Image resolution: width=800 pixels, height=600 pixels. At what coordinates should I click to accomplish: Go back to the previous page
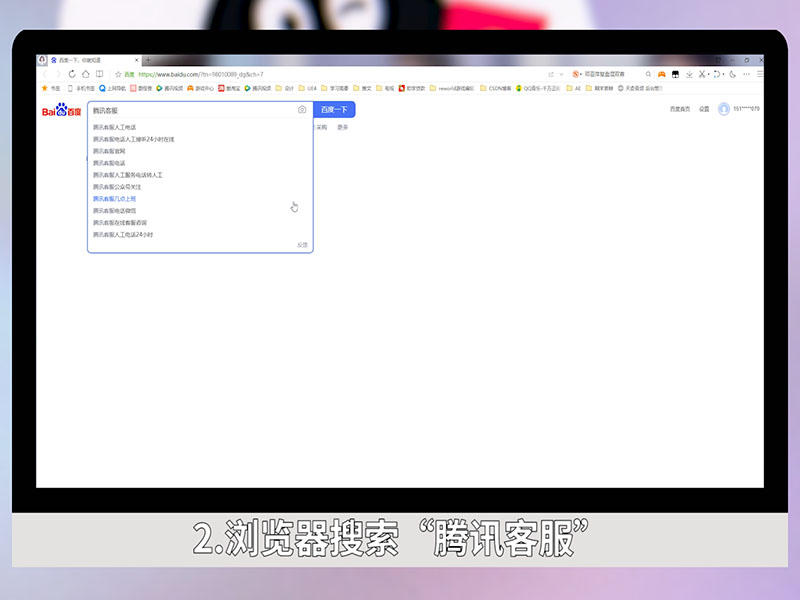44,74
